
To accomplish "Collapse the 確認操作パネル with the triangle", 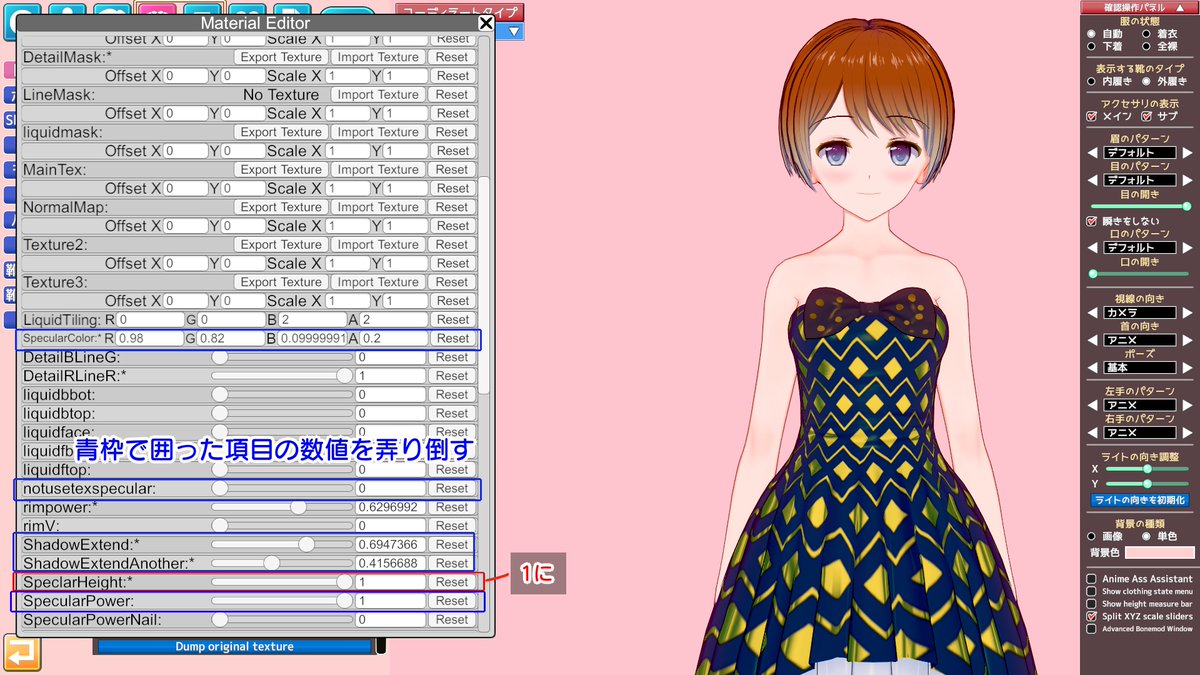I will click(1180, 7).
